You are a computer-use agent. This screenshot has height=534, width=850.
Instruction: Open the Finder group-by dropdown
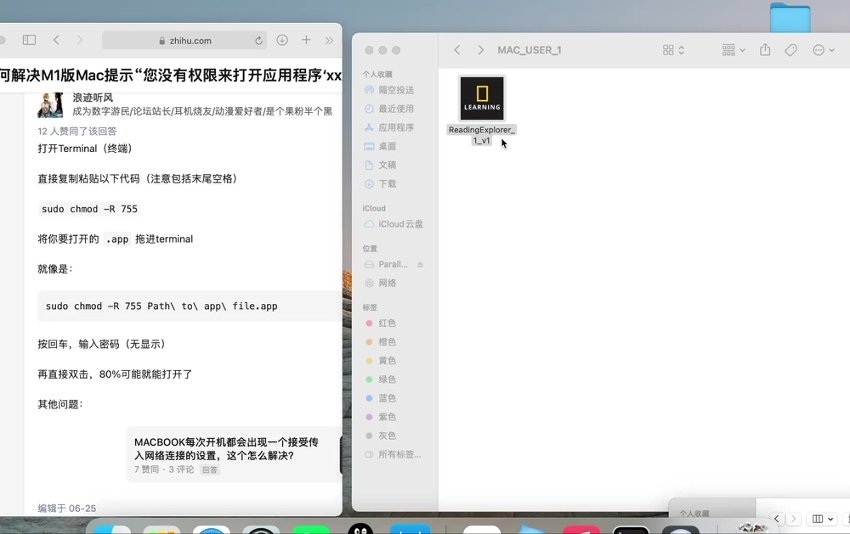733,50
